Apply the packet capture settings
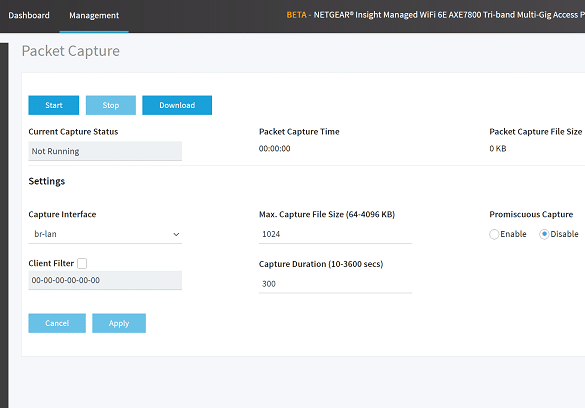Screen dimensions: 585x408 click(x=119, y=323)
